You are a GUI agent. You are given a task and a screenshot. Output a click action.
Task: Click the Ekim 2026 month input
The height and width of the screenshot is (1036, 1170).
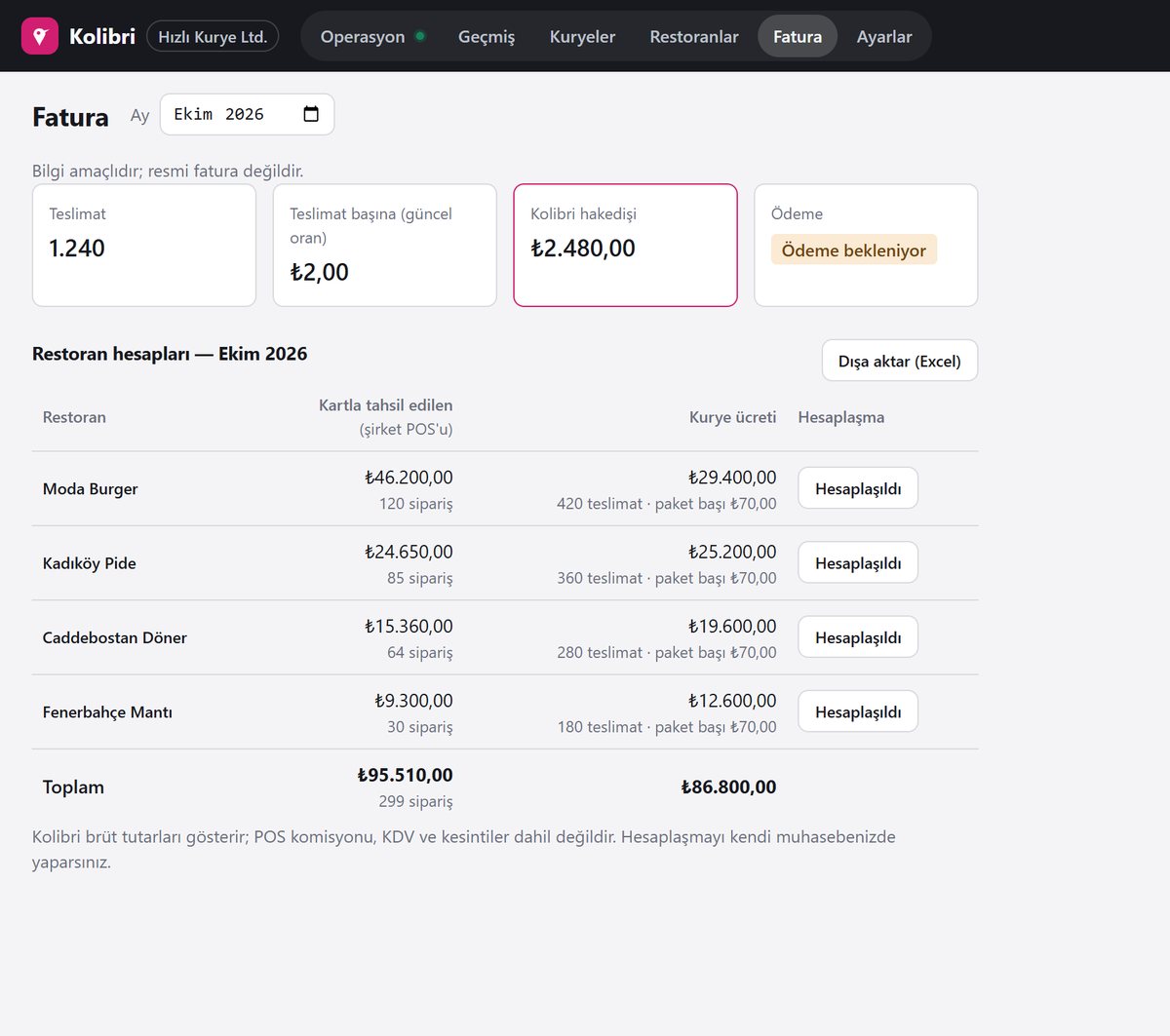247,114
